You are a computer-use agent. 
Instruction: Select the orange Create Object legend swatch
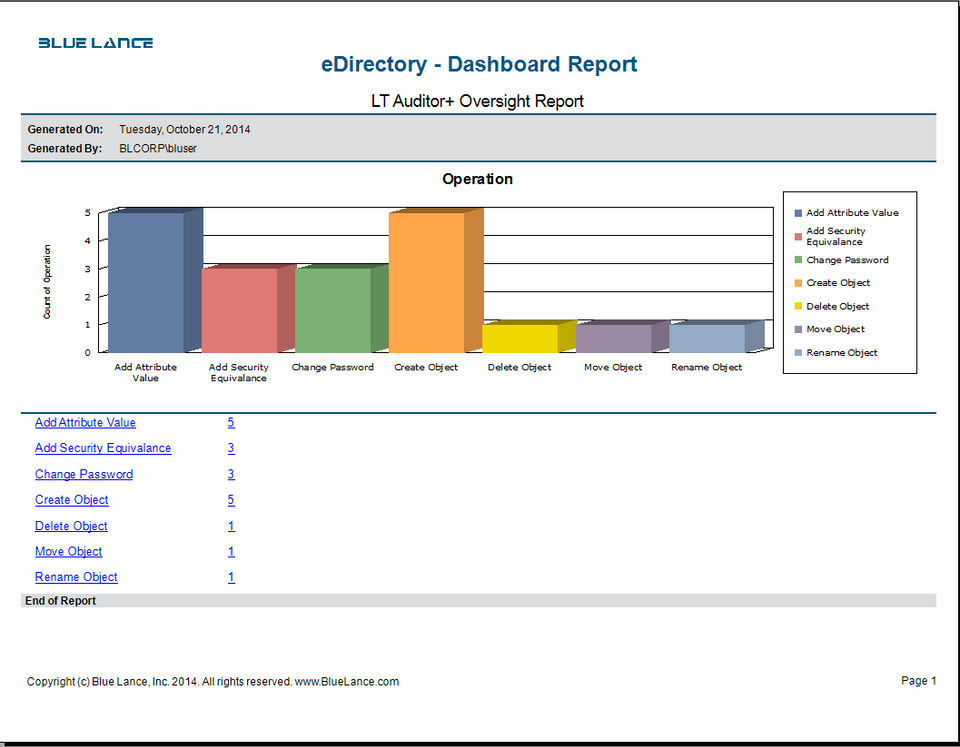(798, 283)
